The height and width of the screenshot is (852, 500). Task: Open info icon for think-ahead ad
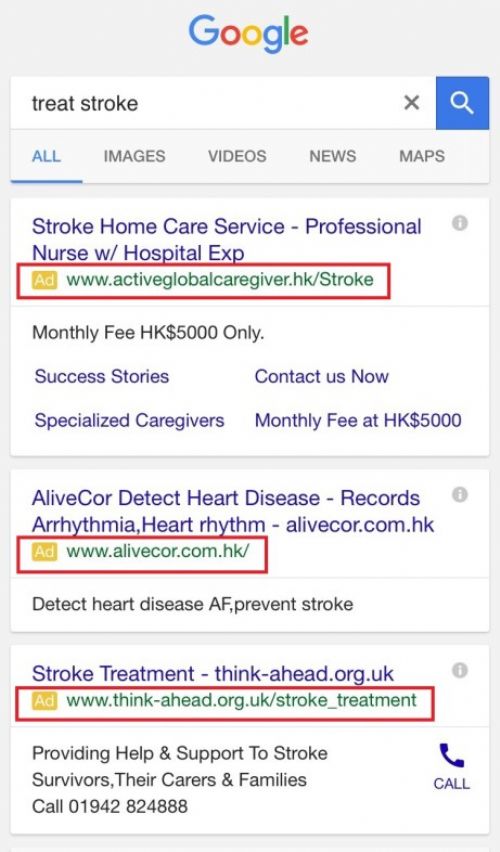tap(460, 670)
